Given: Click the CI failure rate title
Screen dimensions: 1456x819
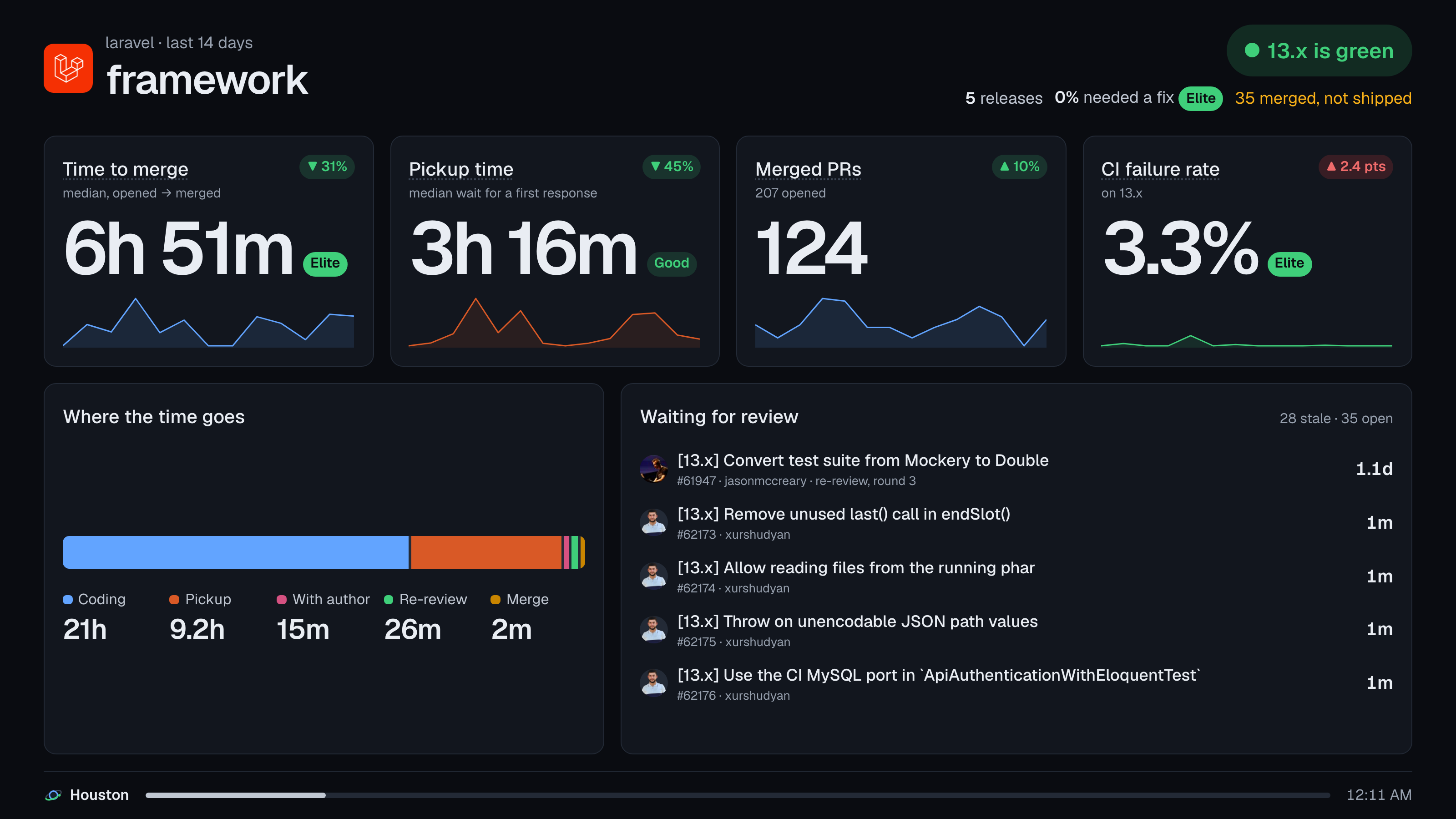Looking at the screenshot, I should [1160, 169].
